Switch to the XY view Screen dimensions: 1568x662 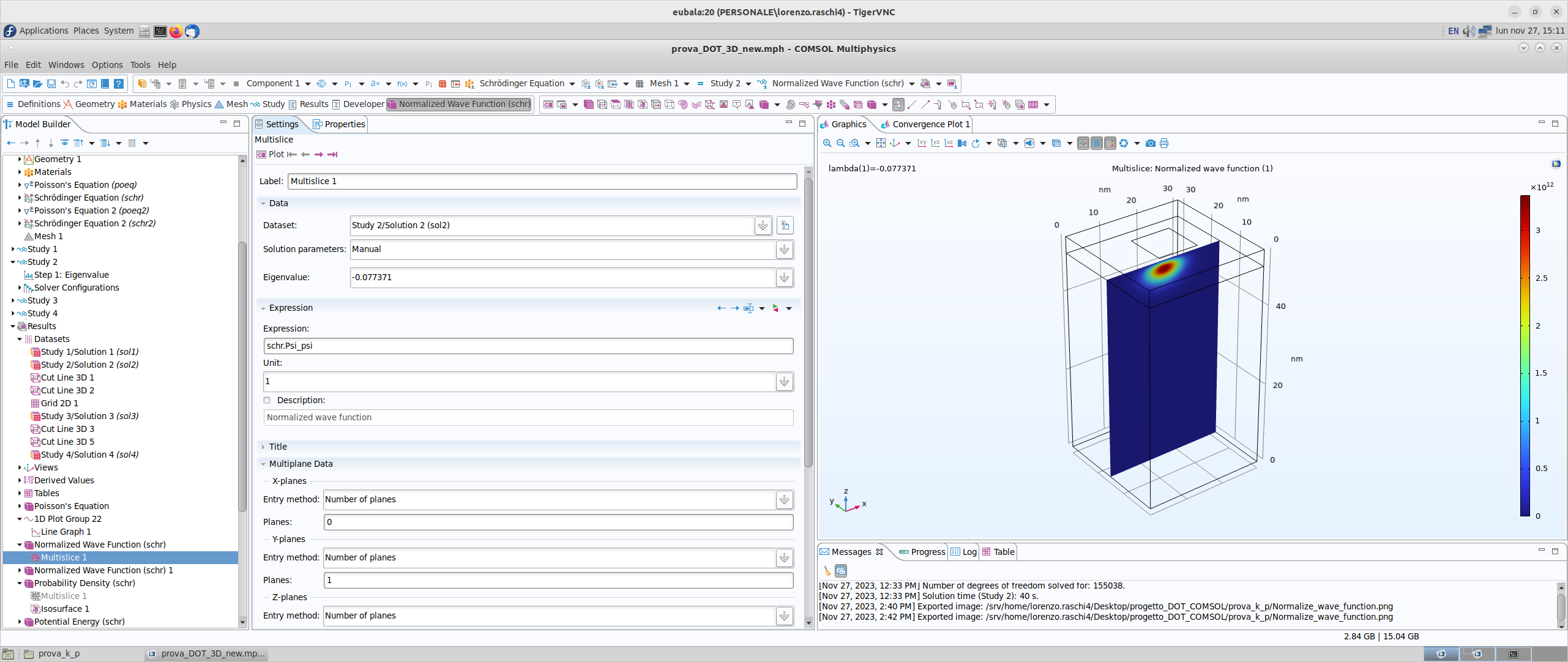tap(922, 143)
